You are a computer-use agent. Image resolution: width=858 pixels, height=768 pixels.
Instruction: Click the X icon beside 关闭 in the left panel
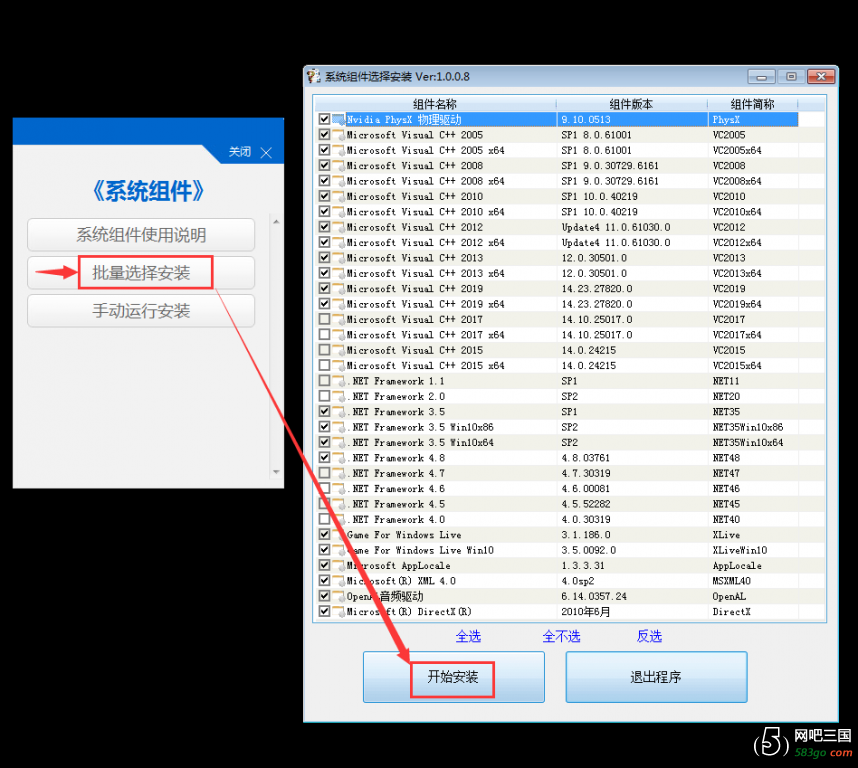[x=266, y=153]
